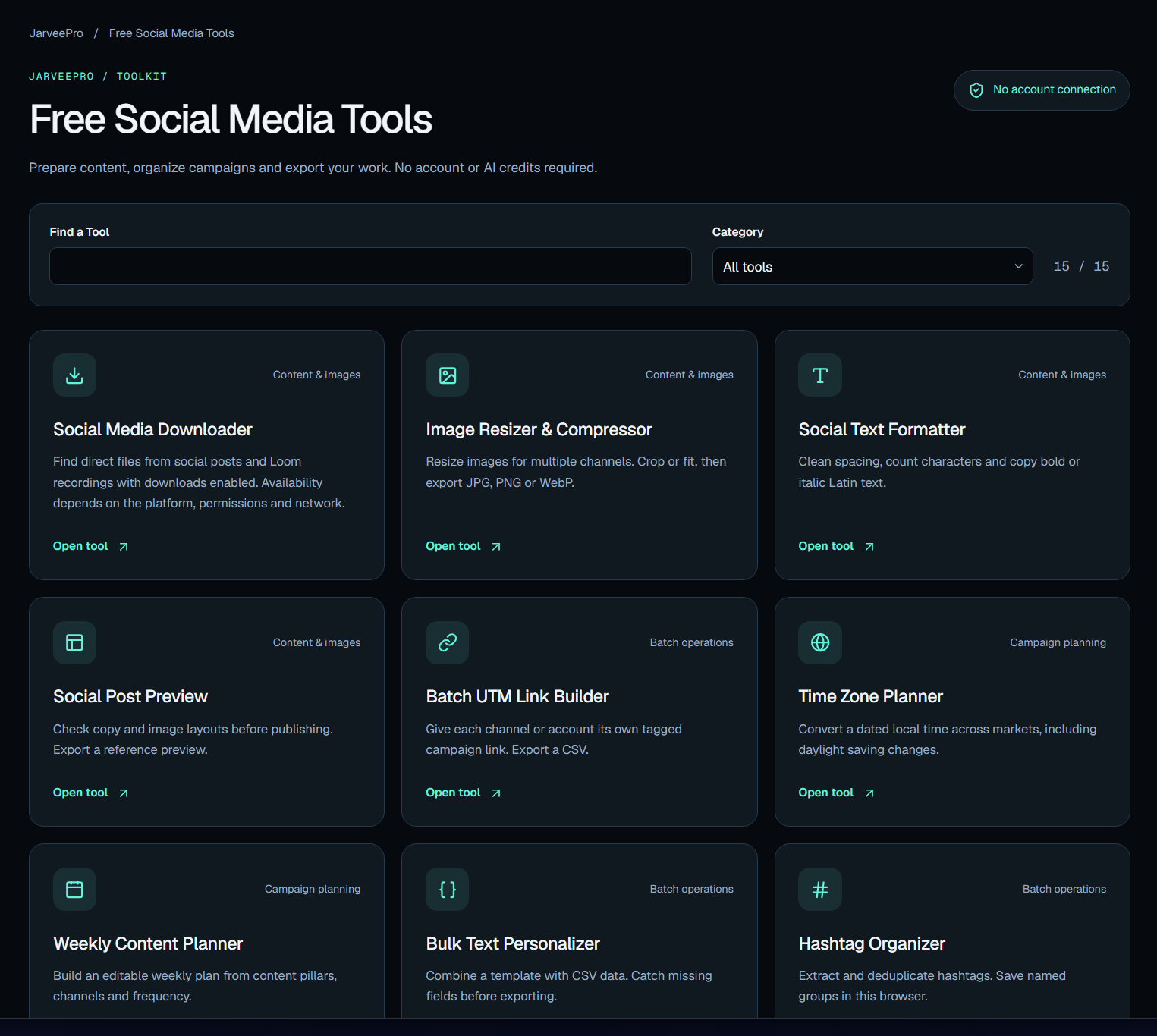Click the Time Zone Planner globe icon
Screen dimensions: 1157x1036
[820, 642]
